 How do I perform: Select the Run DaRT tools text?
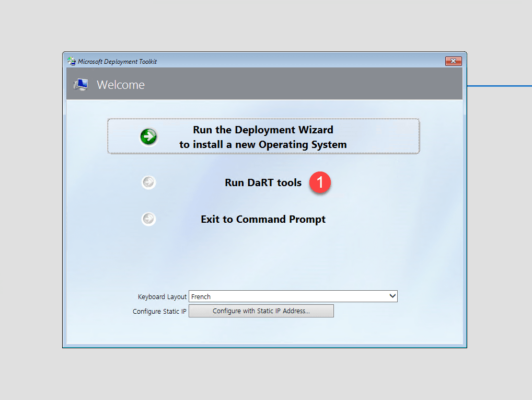point(263,183)
